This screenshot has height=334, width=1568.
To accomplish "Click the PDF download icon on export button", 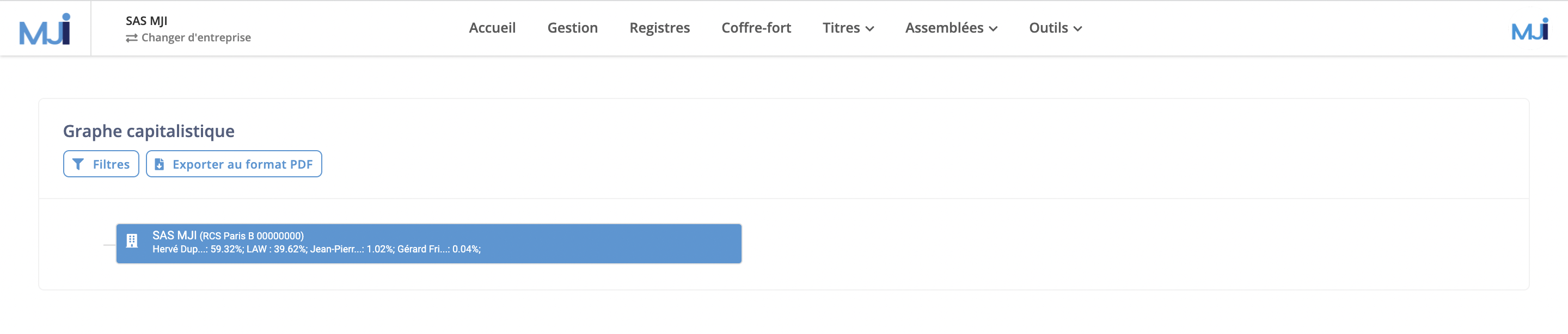I will pos(160,164).
